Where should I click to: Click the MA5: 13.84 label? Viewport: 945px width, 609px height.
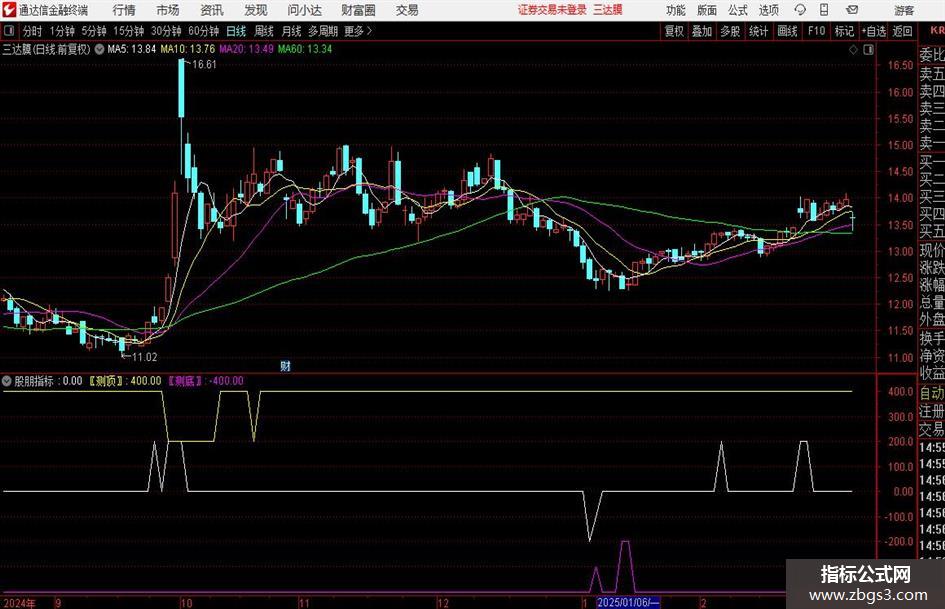click(131, 49)
